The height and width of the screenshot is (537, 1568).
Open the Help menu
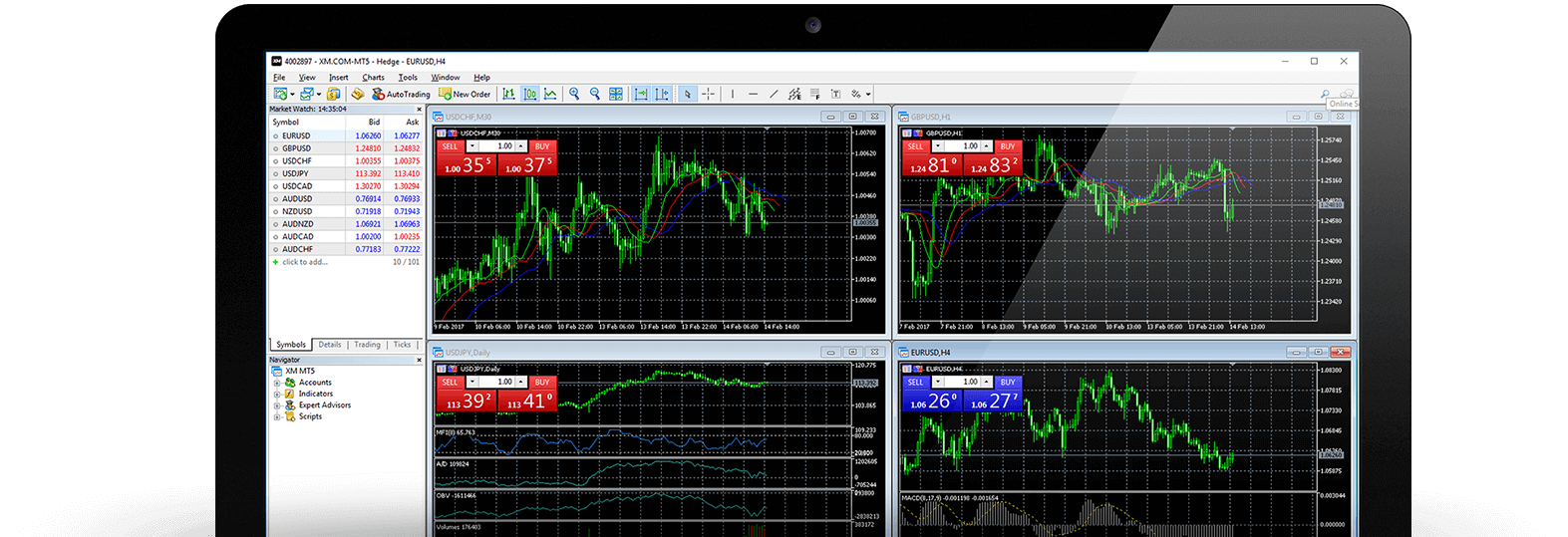(x=482, y=77)
